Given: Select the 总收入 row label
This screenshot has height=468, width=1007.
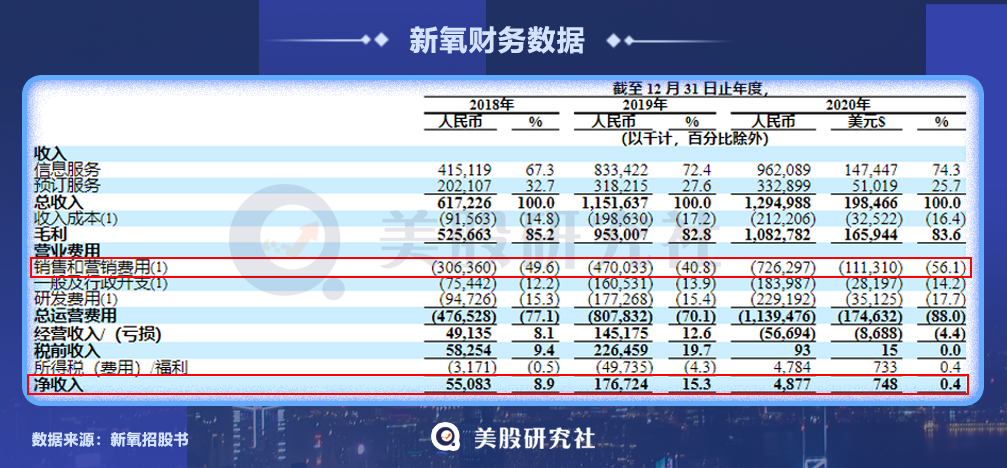Looking at the screenshot, I should coord(59,202).
